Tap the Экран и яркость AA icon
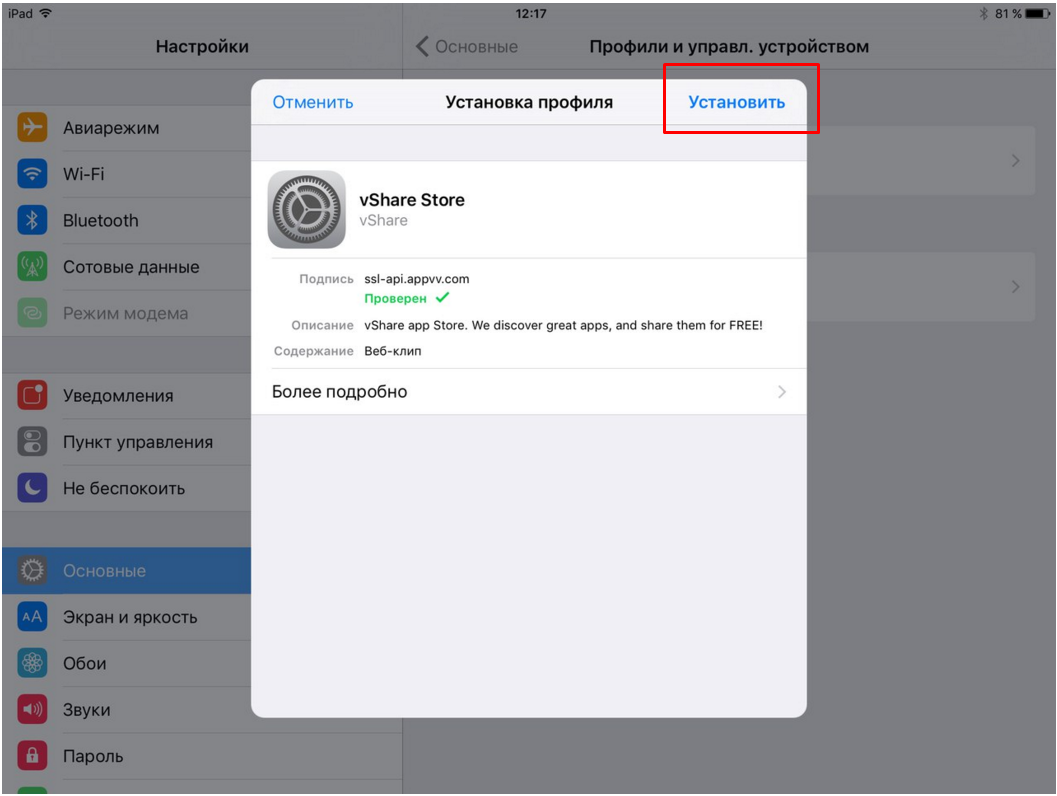The height and width of the screenshot is (796, 1057). 32,617
